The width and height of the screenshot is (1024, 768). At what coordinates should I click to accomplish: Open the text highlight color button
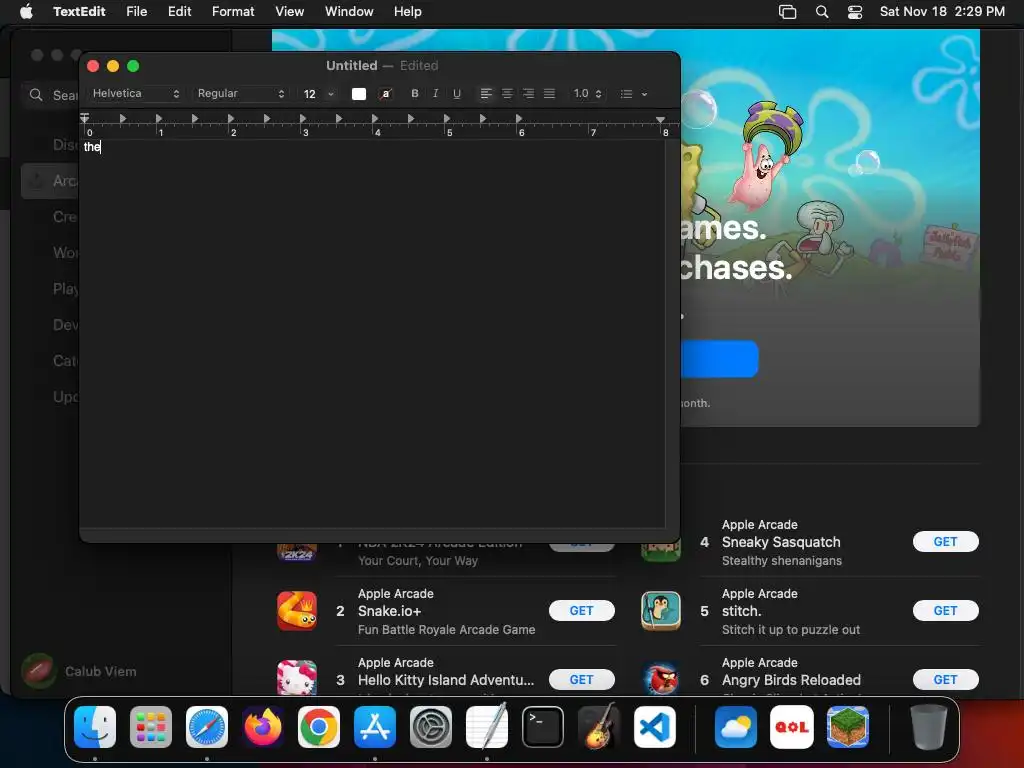pyautogui.click(x=386, y=93)
